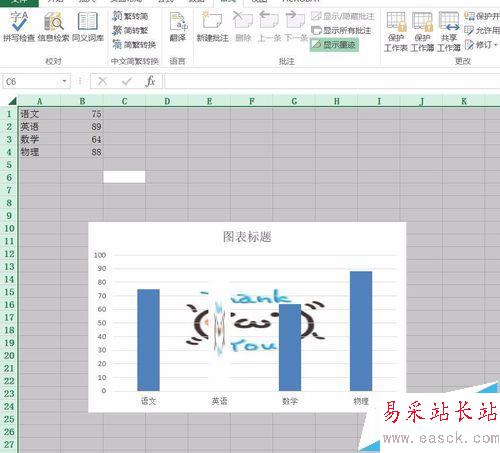Viewport: 500px width, 453px height.
Task: Convert text with 简转繁
Action: tap(130, 30)
